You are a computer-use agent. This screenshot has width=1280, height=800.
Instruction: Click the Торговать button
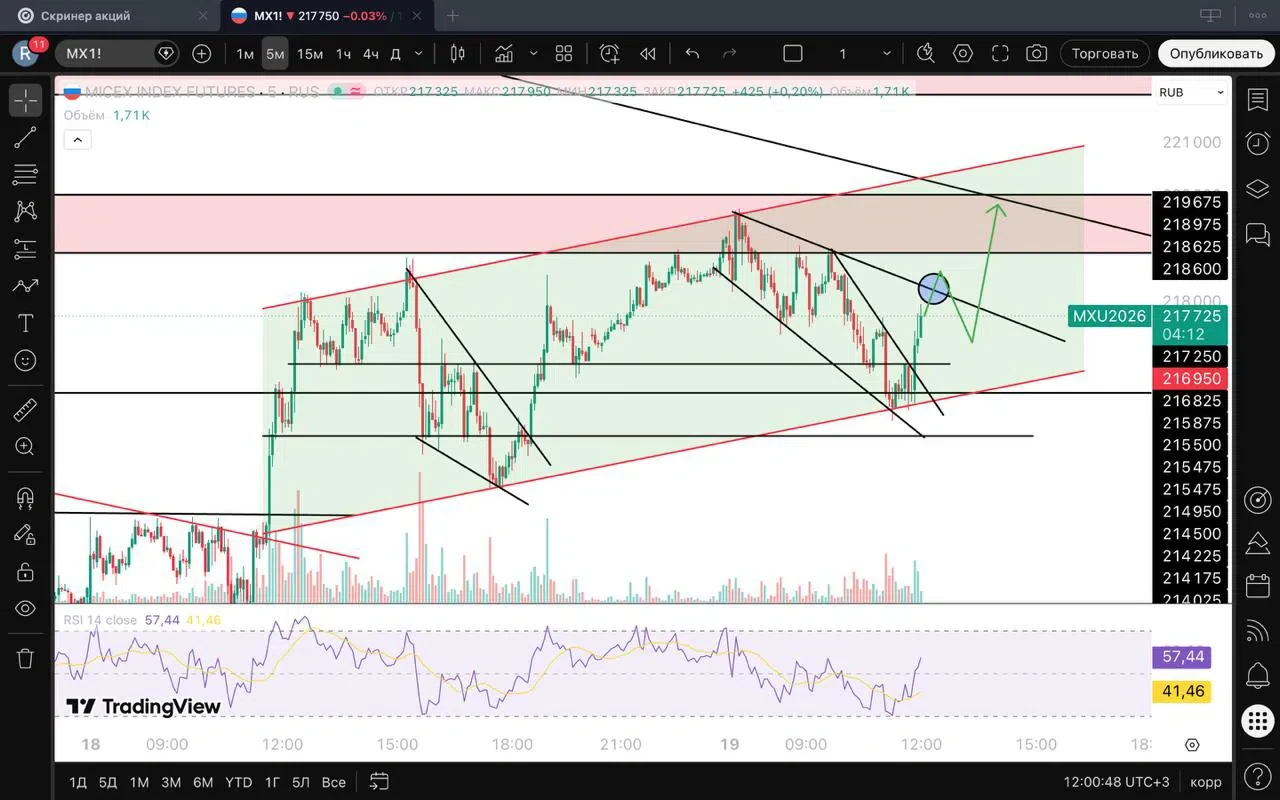pos(1105,53)
